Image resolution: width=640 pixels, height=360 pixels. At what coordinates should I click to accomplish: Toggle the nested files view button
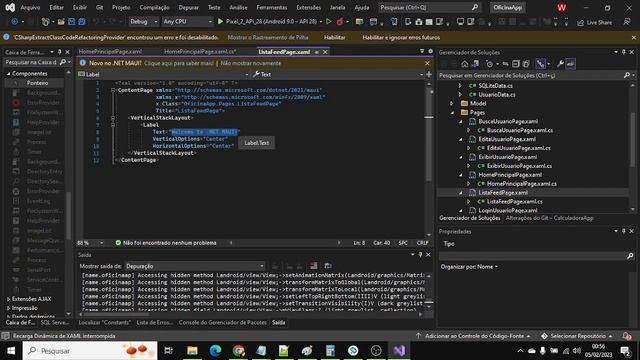tap(541, 64)
